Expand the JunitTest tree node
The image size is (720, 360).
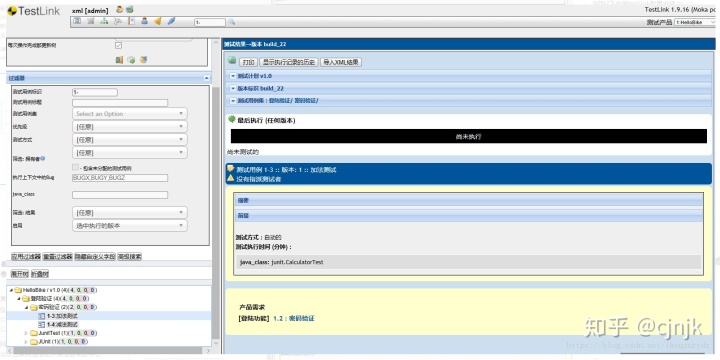[x=26, y=333]
